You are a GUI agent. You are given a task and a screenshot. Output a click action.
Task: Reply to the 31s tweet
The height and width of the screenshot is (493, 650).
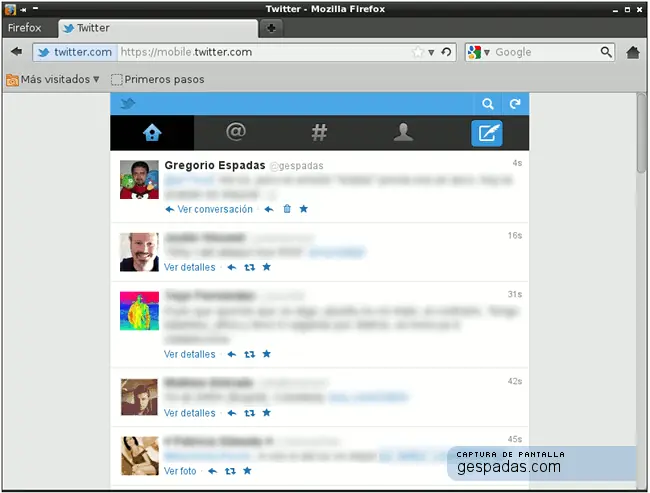coord(232,355)
